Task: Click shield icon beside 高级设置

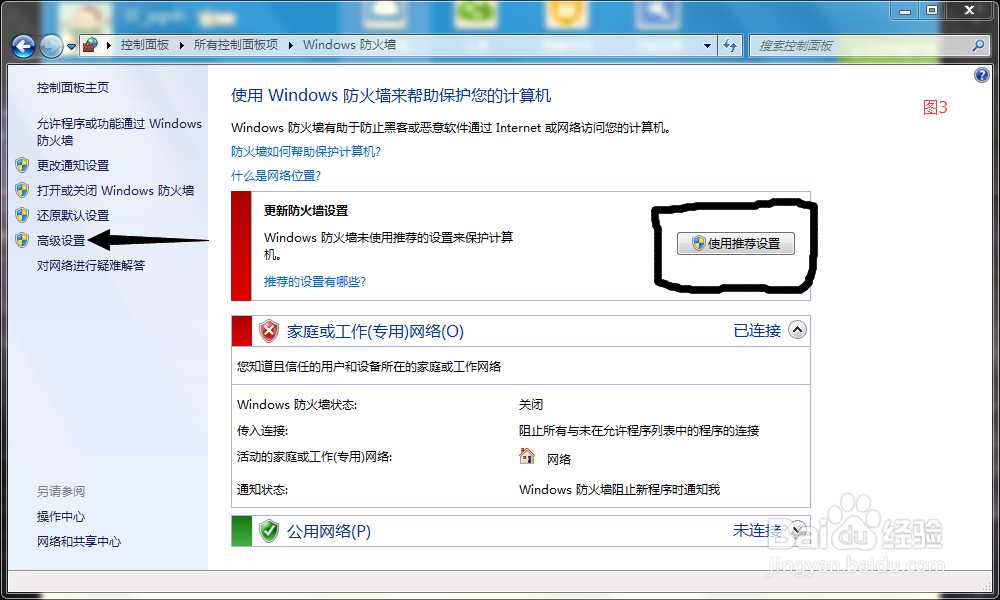Action: pos(22,240)
